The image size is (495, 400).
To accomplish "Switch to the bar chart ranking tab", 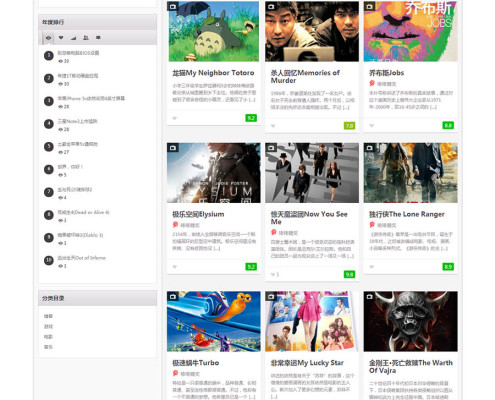I will pos(73,38).
